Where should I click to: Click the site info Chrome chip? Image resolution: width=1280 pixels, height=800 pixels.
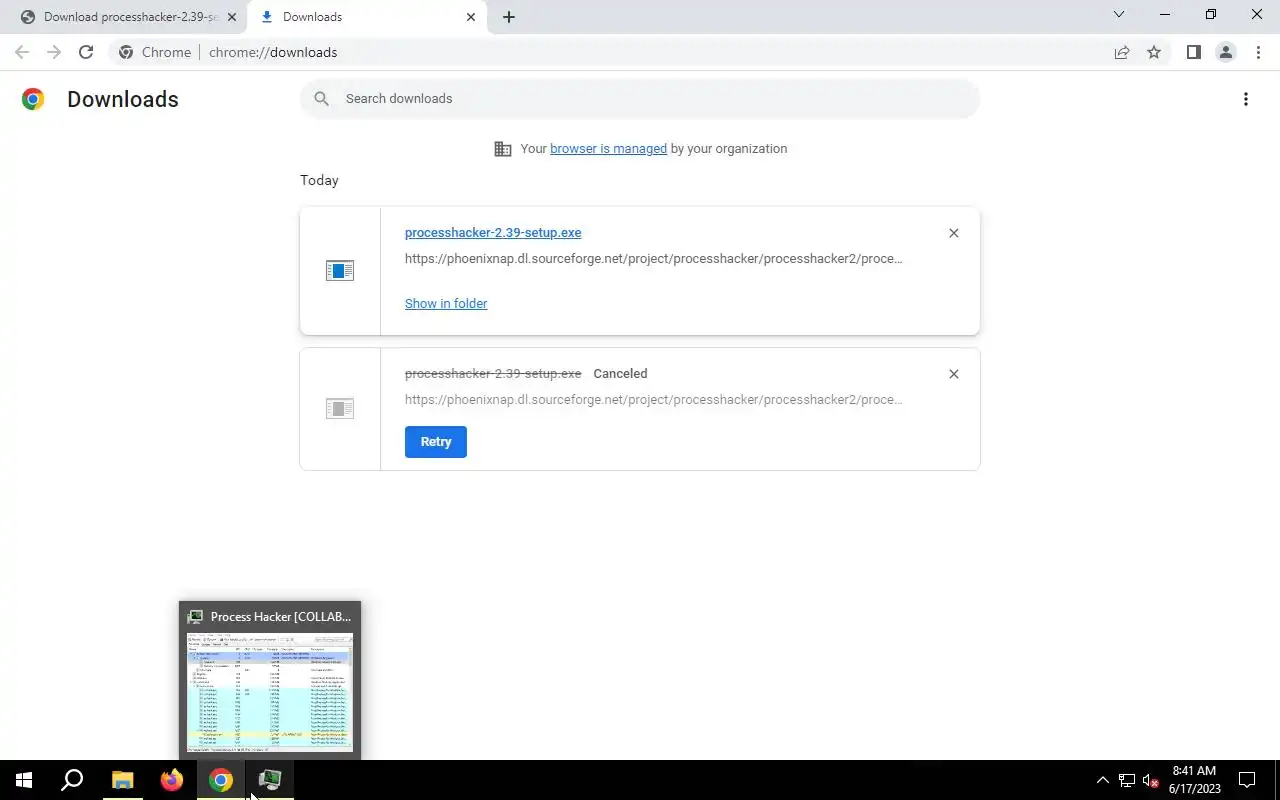(x=155, y=52)
